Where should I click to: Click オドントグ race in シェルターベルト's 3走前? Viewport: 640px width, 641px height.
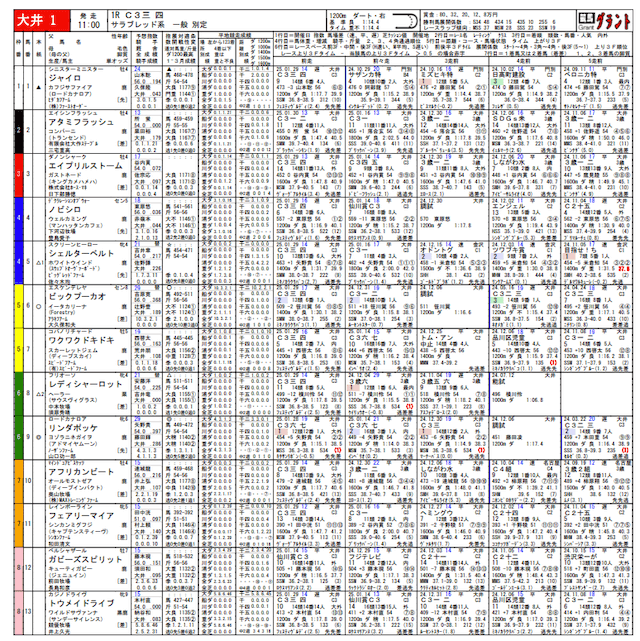click(x=436, y=250)
